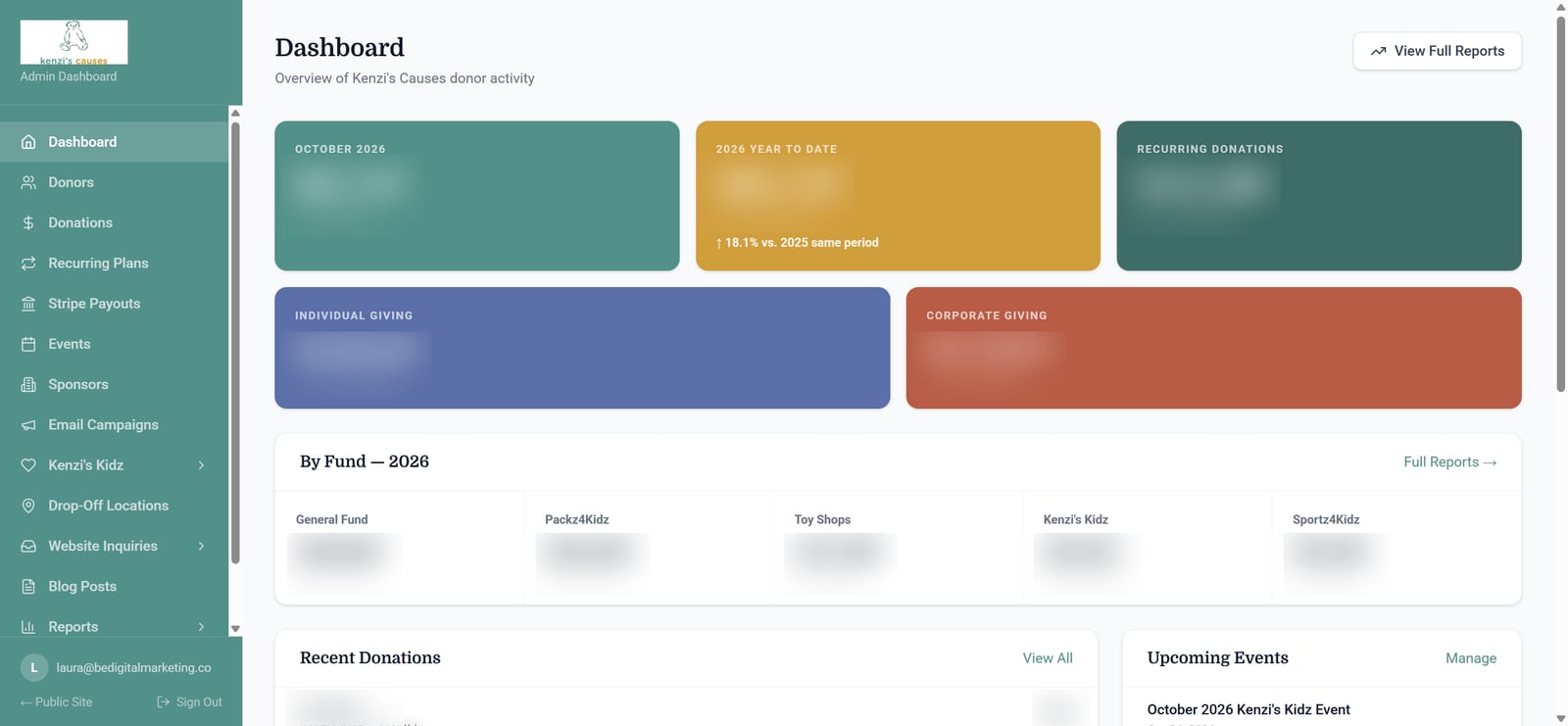Click View All for Recent Donations

pos(1048,658)
